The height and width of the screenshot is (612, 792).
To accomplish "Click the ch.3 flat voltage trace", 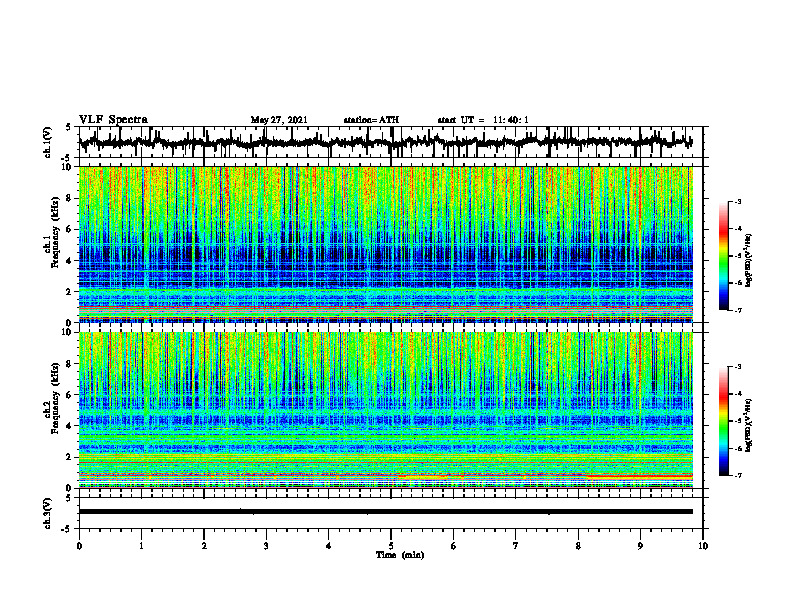I will coord(386,512).
